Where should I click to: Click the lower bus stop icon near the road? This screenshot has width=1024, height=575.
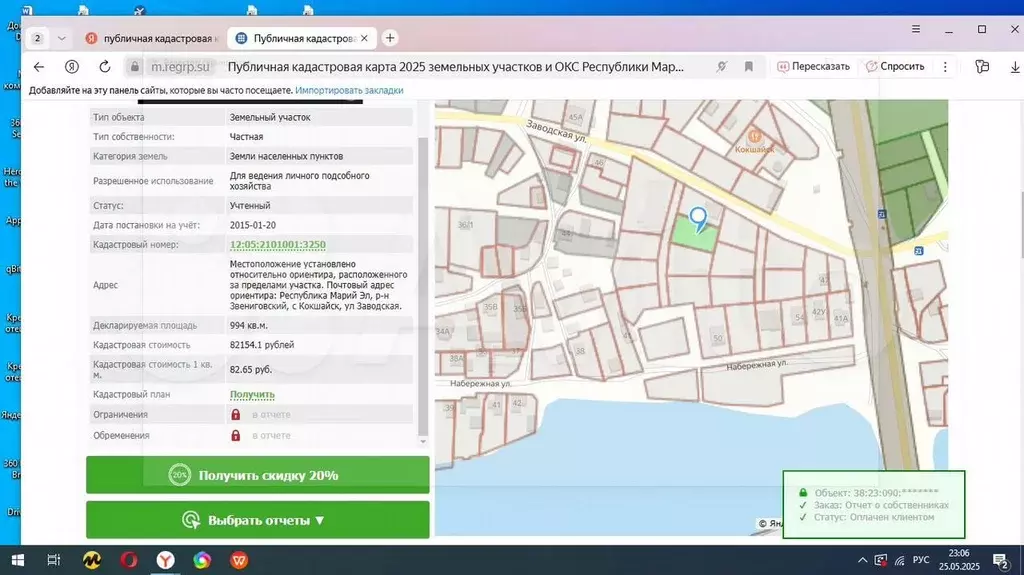tap(918, 251)
